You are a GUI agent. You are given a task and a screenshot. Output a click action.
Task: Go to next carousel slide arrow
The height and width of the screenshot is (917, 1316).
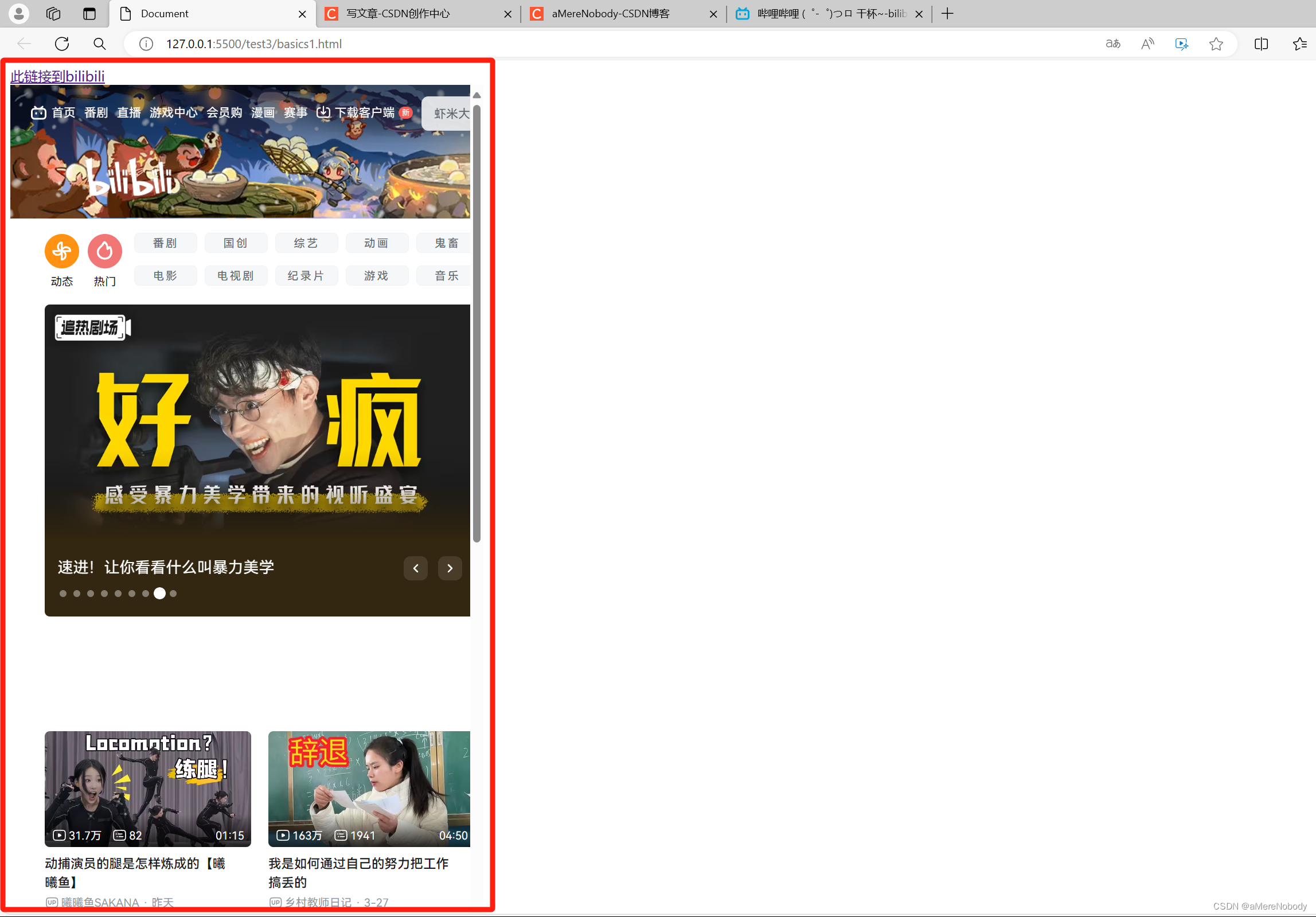(x=450, y=568)
